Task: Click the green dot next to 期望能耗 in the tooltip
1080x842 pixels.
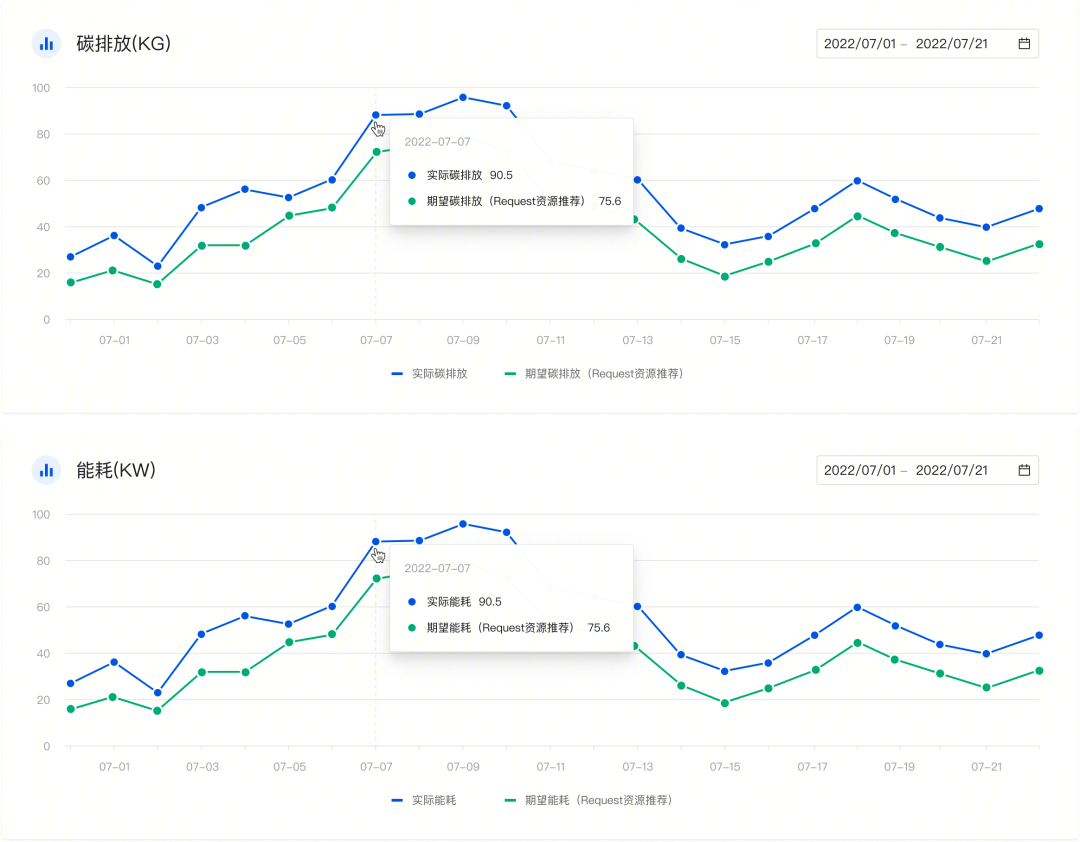Action: (411, 628)
